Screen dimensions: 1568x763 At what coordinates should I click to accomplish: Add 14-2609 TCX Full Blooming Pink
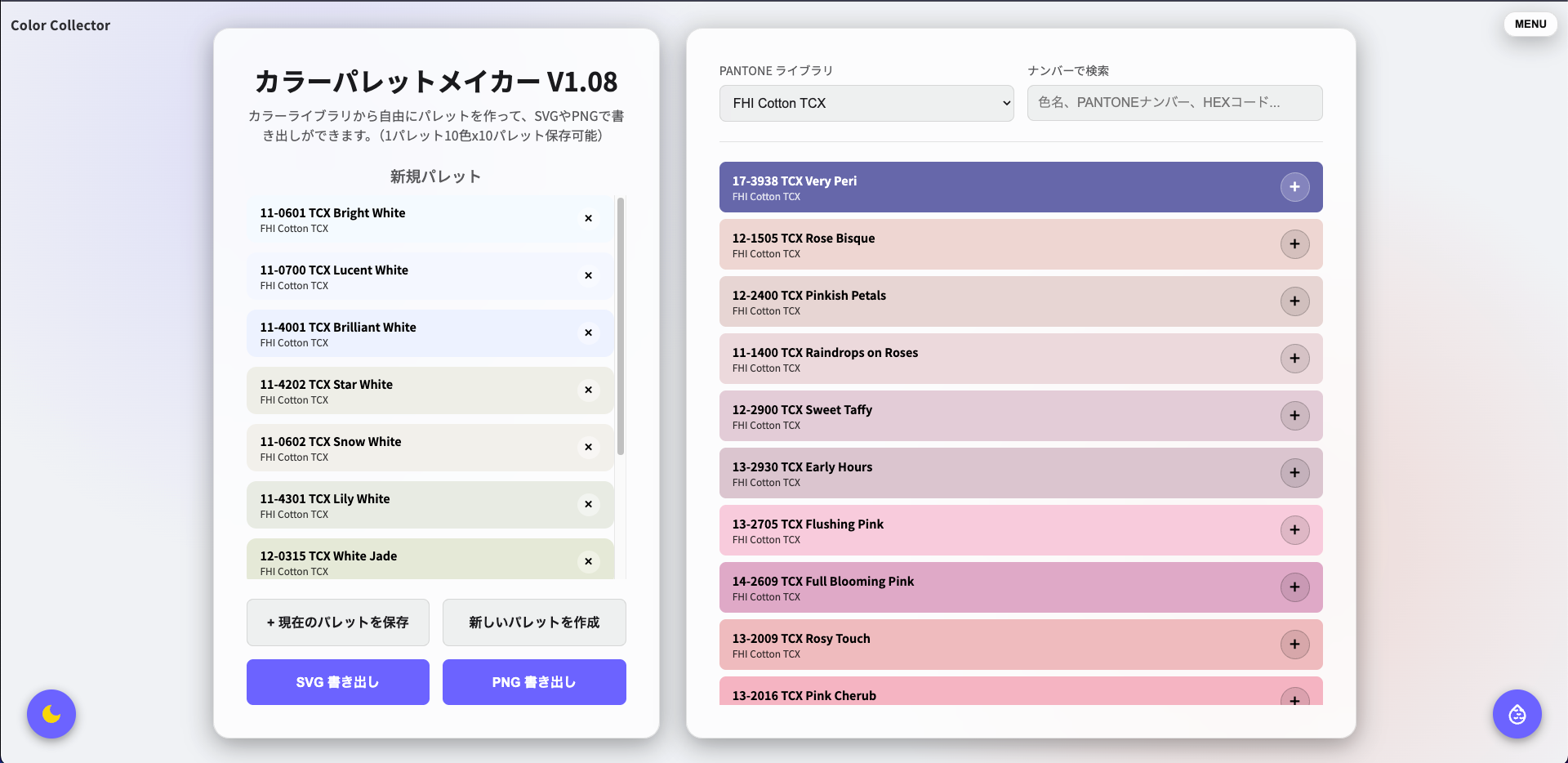1294,587
